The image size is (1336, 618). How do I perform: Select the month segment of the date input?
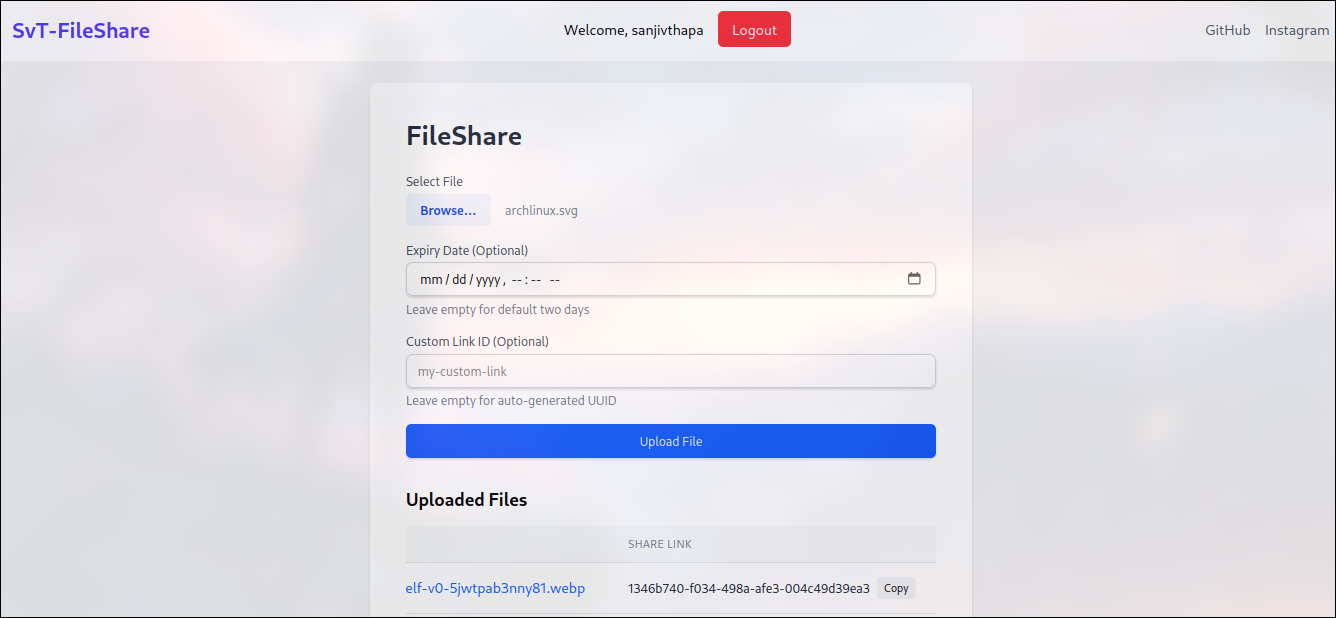(430, 279)
